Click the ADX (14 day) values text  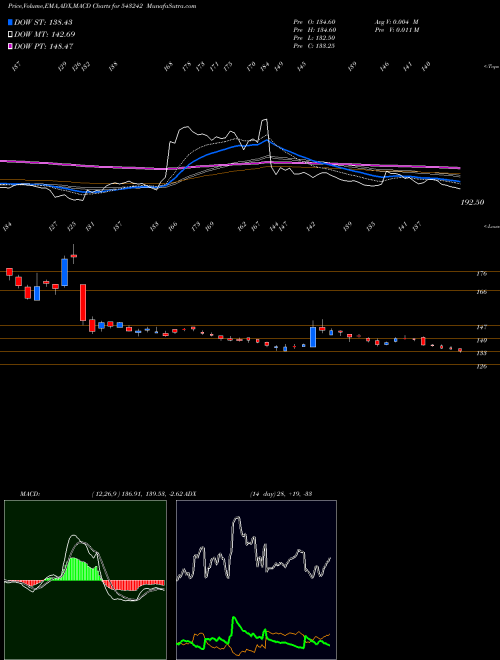(x=280, y=493)
